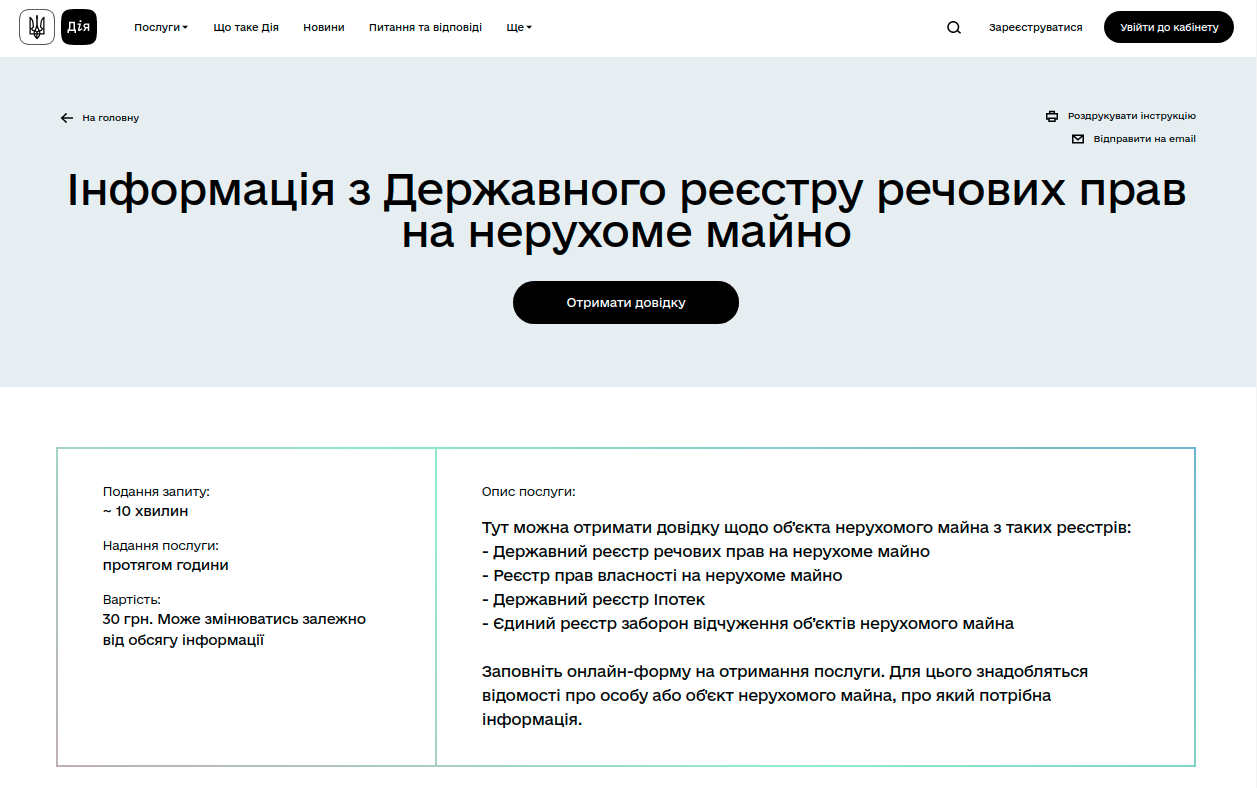Click Роздрукувати інструкцію link

pyautogui.click(x=1132, y=116)
